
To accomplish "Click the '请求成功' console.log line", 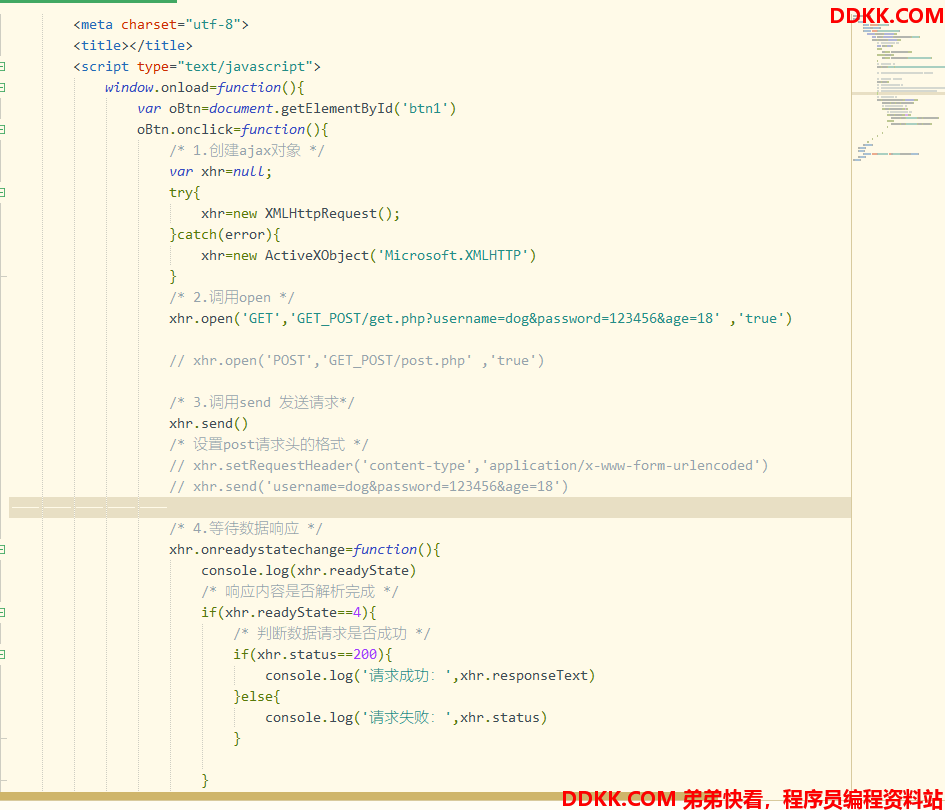I will pos(430,676).
